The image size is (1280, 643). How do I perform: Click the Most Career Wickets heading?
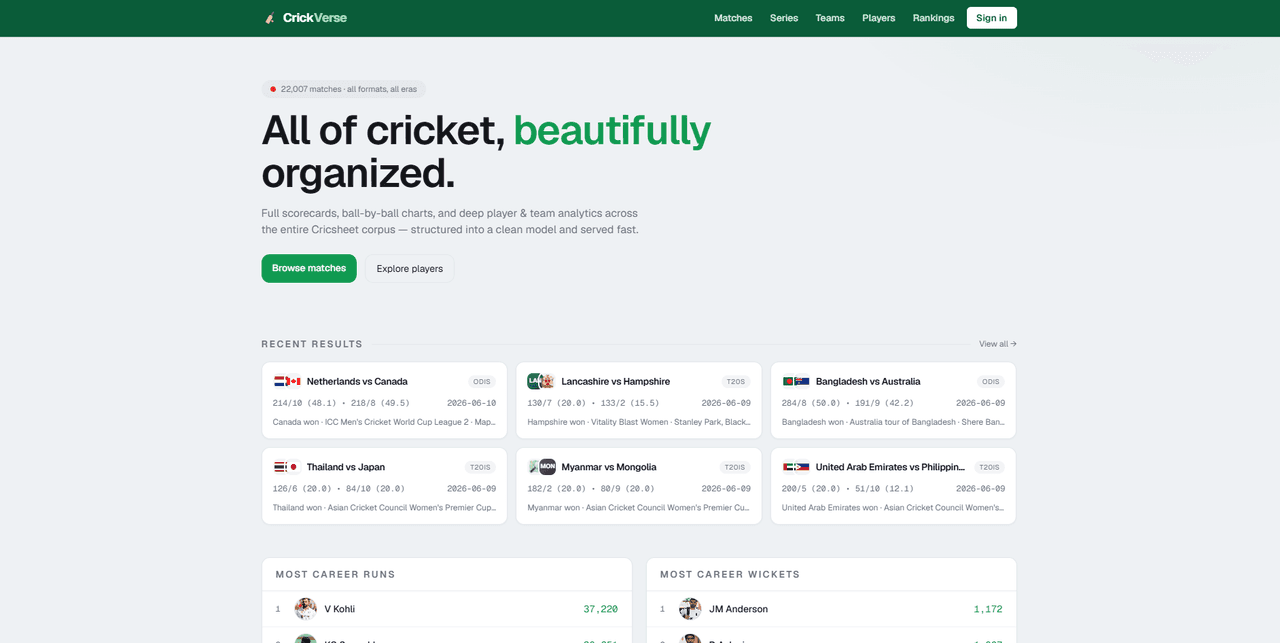point(729,574)
